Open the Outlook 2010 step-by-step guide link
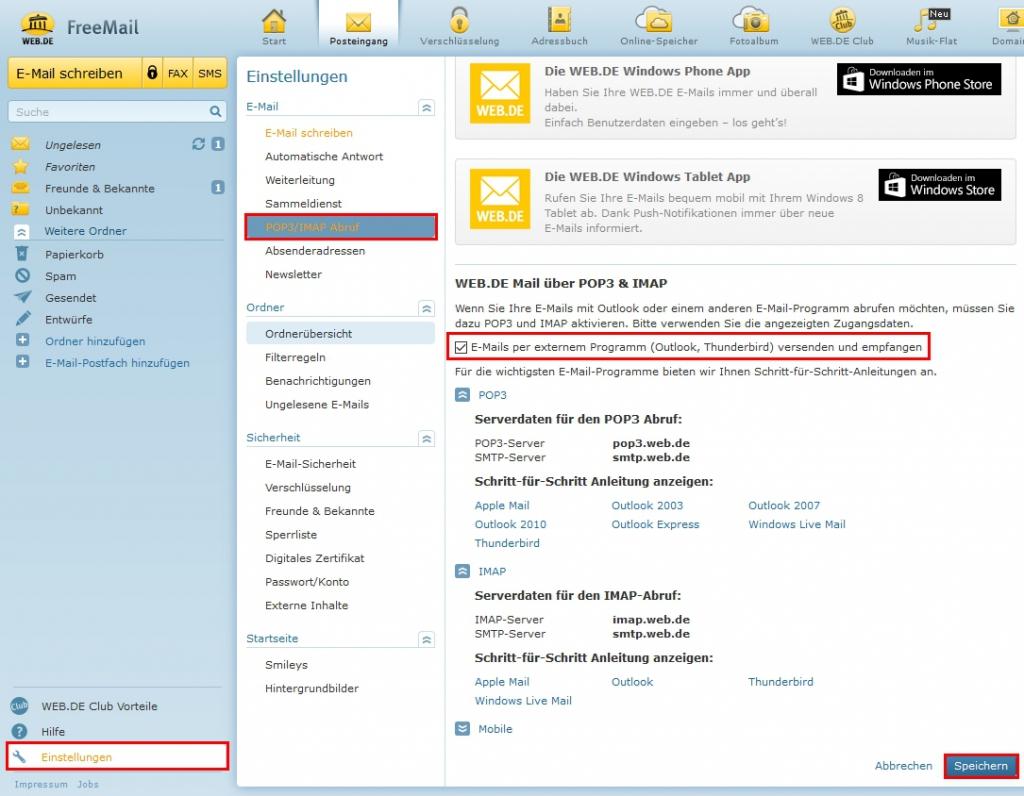The image size is (1024, 796). tap(510, 524)
